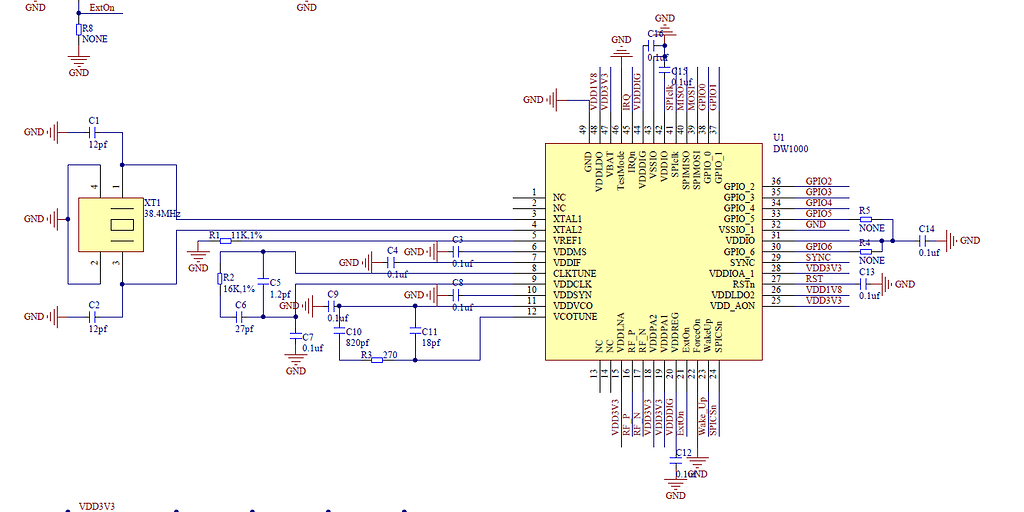Click capacitor C10 820pf symbol
1024x512 pixels.
[338, 331]
